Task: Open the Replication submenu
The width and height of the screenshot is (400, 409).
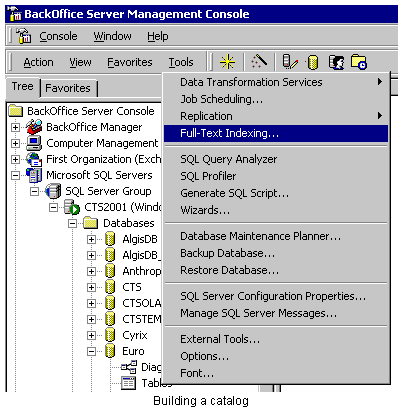Action: 276,116
